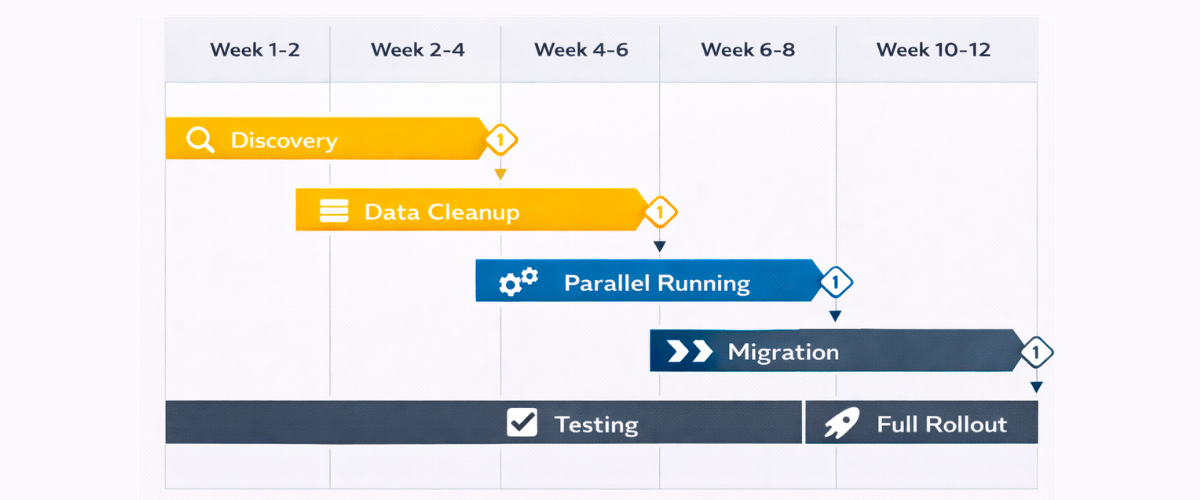Image resolution: width=1200 pixels, height=500 pixels.
Task: Select the Parallel Running milestone diamond
Action: [x=836, y=283]
